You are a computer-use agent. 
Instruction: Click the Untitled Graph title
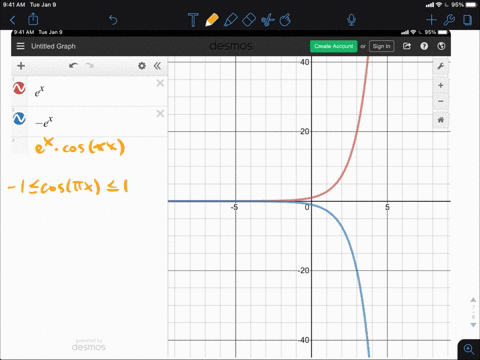click(53, 46)
